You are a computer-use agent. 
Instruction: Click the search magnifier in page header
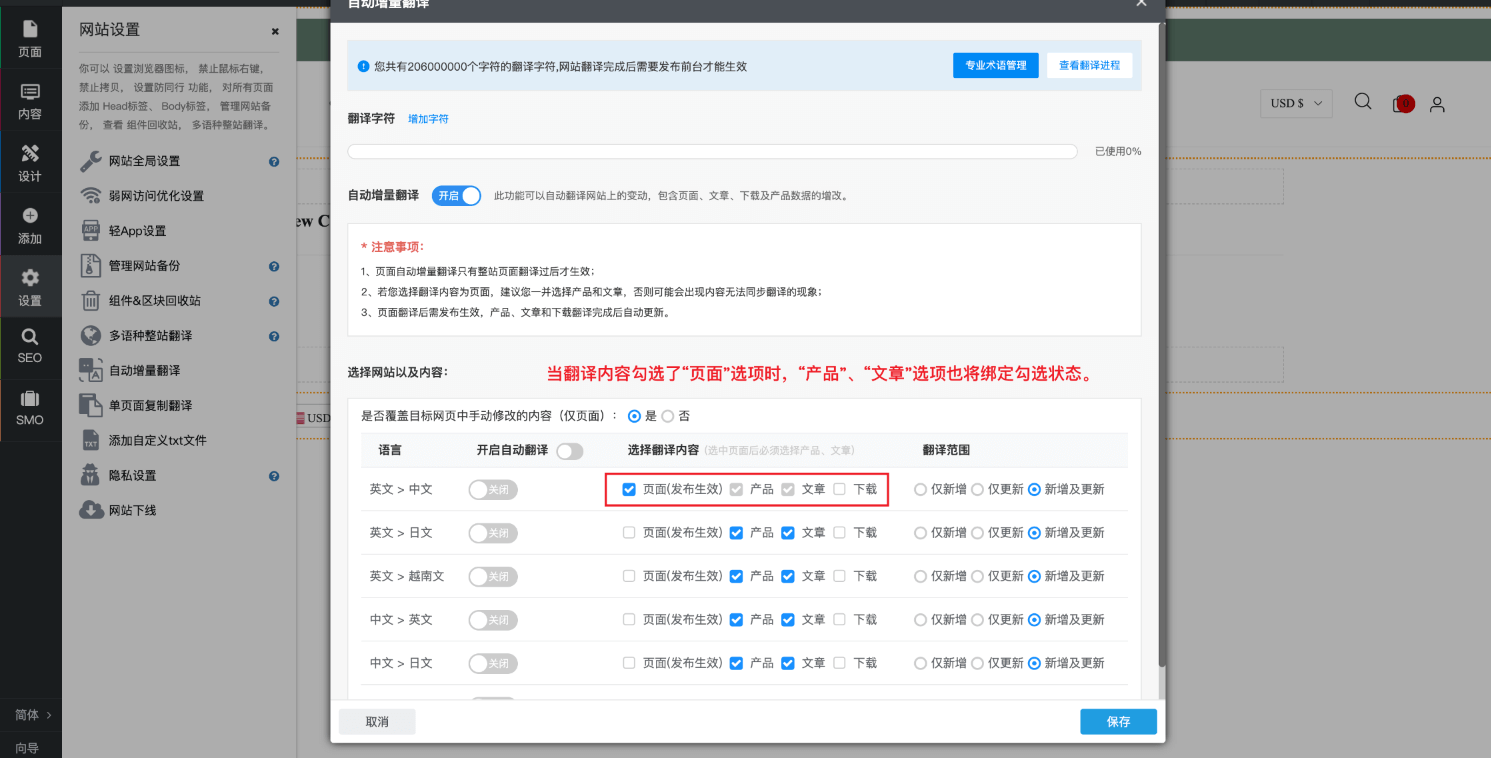click(x=1362, y=102)
